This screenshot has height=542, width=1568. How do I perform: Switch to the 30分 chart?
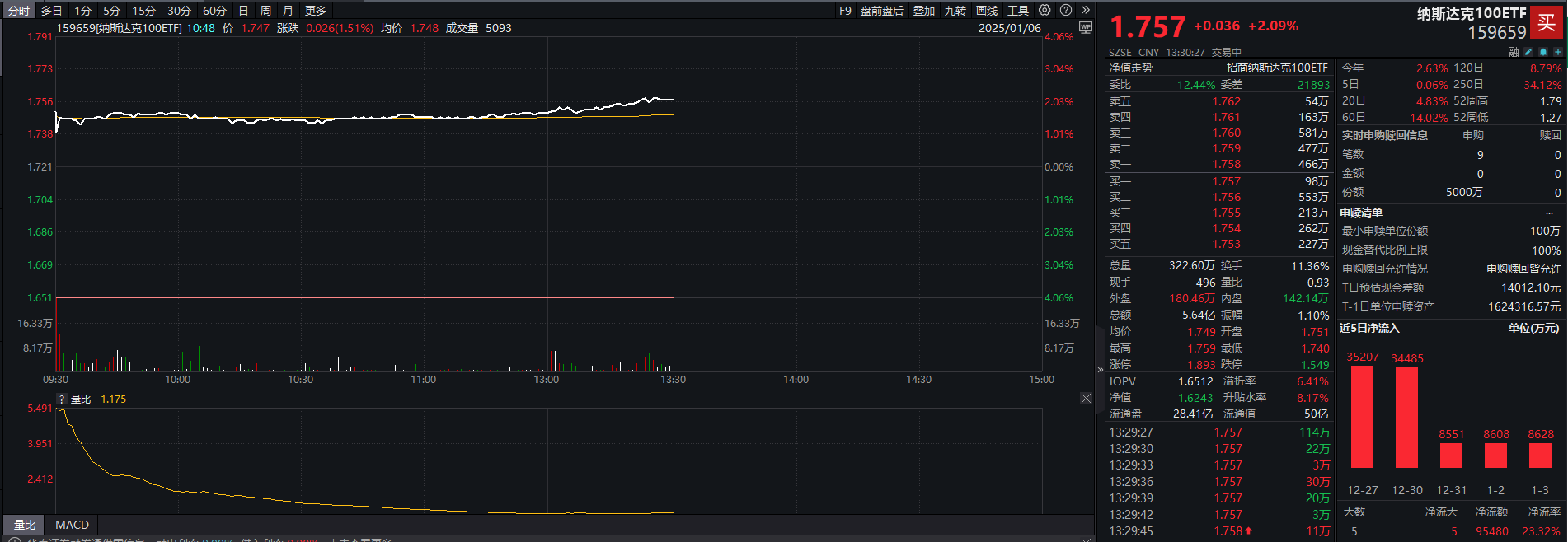click(179, 11)
